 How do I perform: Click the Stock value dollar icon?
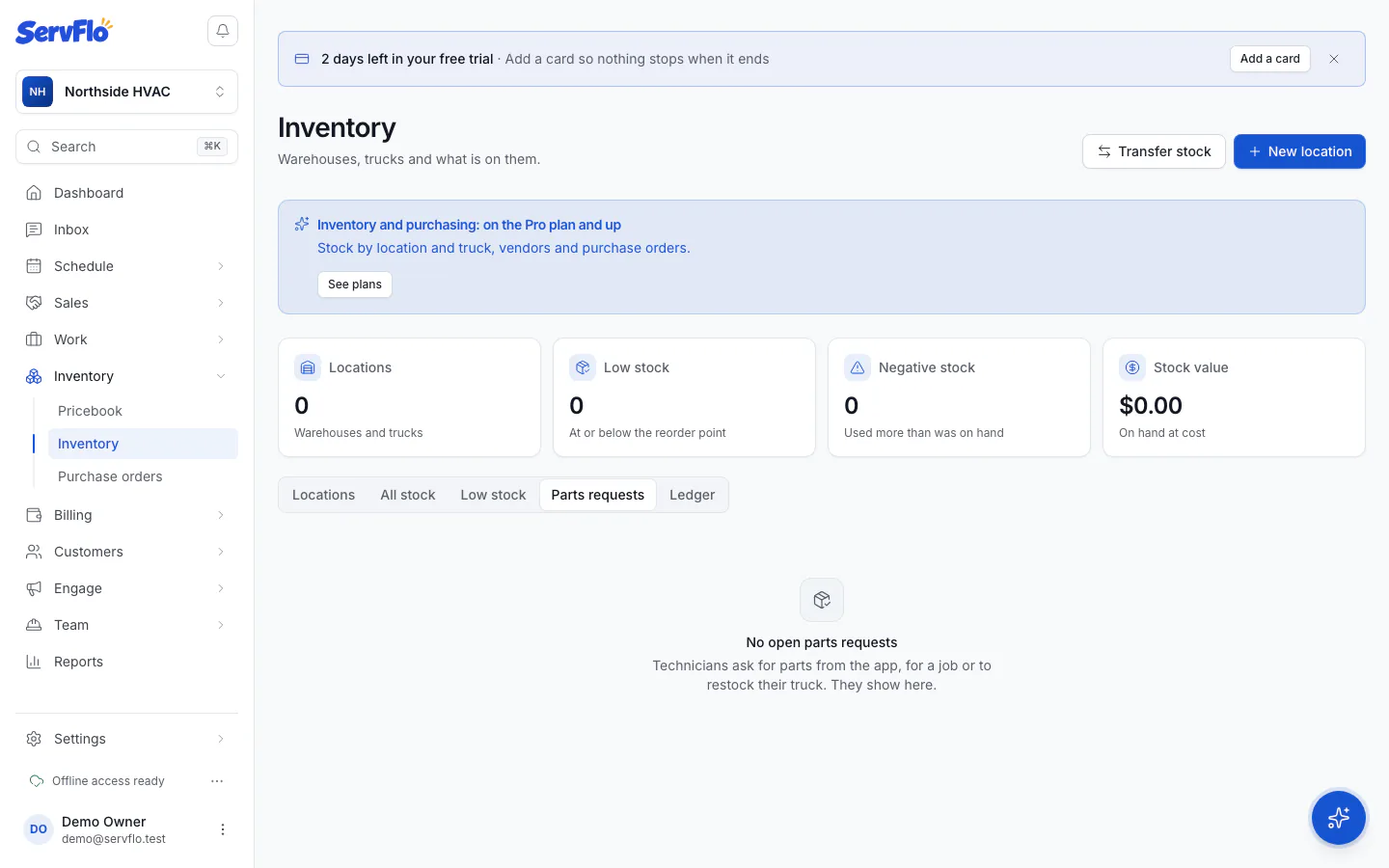(x=1132, y=367)
